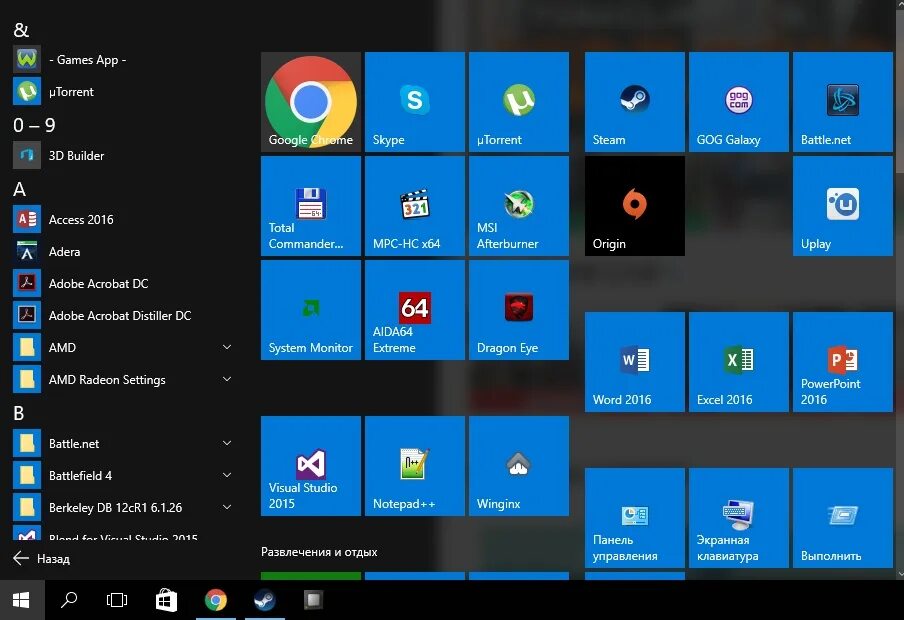Launch Notepad++ from its tile
The width and height of the screenshot is (904, 620).
tap(415, 466)
